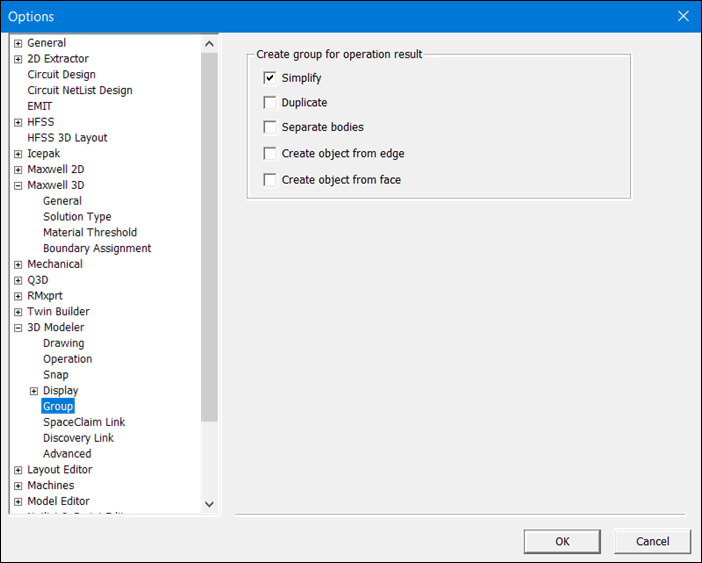The image size is (702, 563).
Task: Open the EMIT options page
Action: click(x=40, y=106)
